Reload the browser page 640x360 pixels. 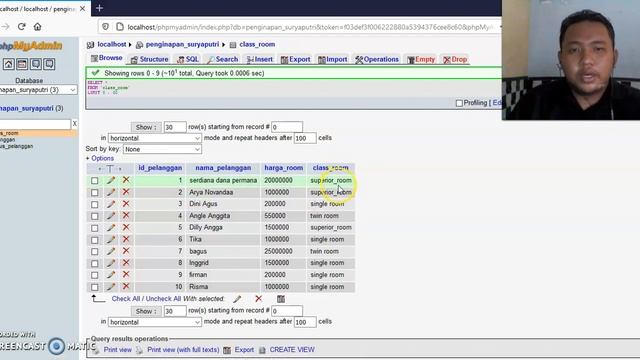(x=22, y=27)
